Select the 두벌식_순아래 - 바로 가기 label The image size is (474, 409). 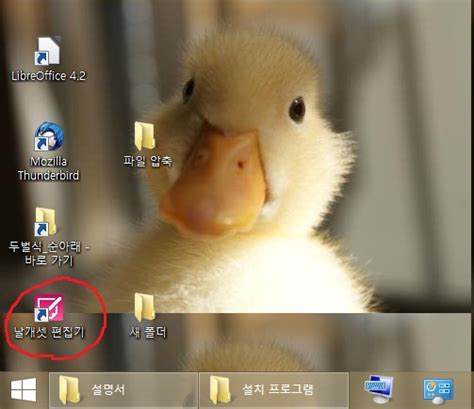(x=49, y=254)
